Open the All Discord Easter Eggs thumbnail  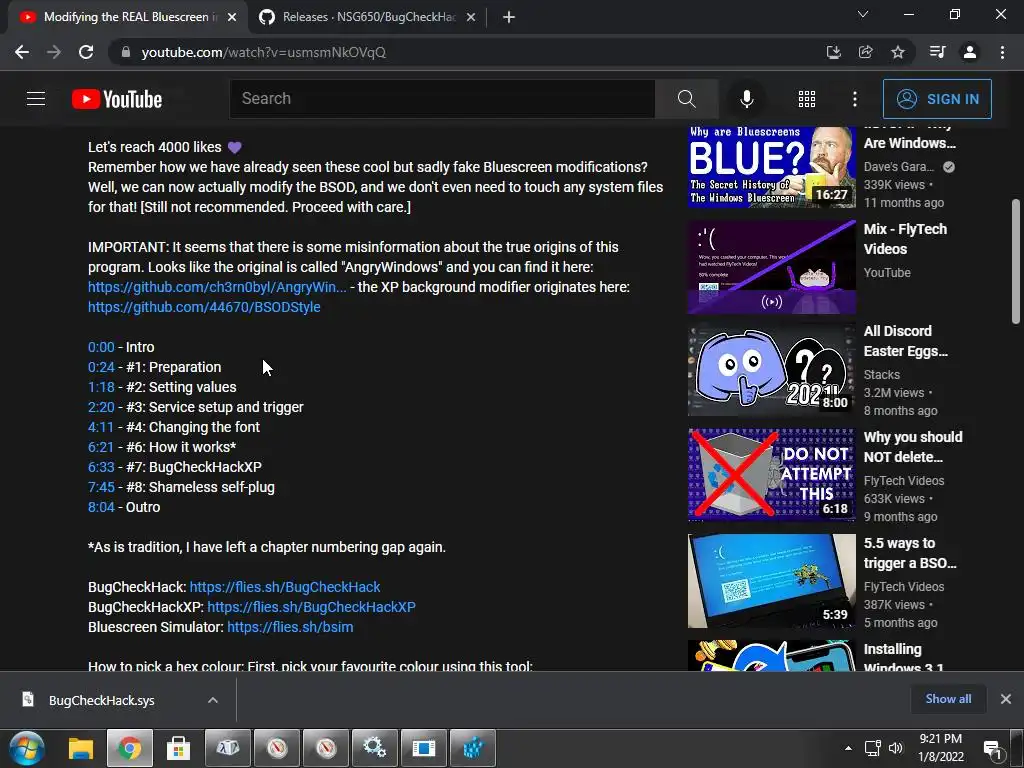[x=771, y=369]
